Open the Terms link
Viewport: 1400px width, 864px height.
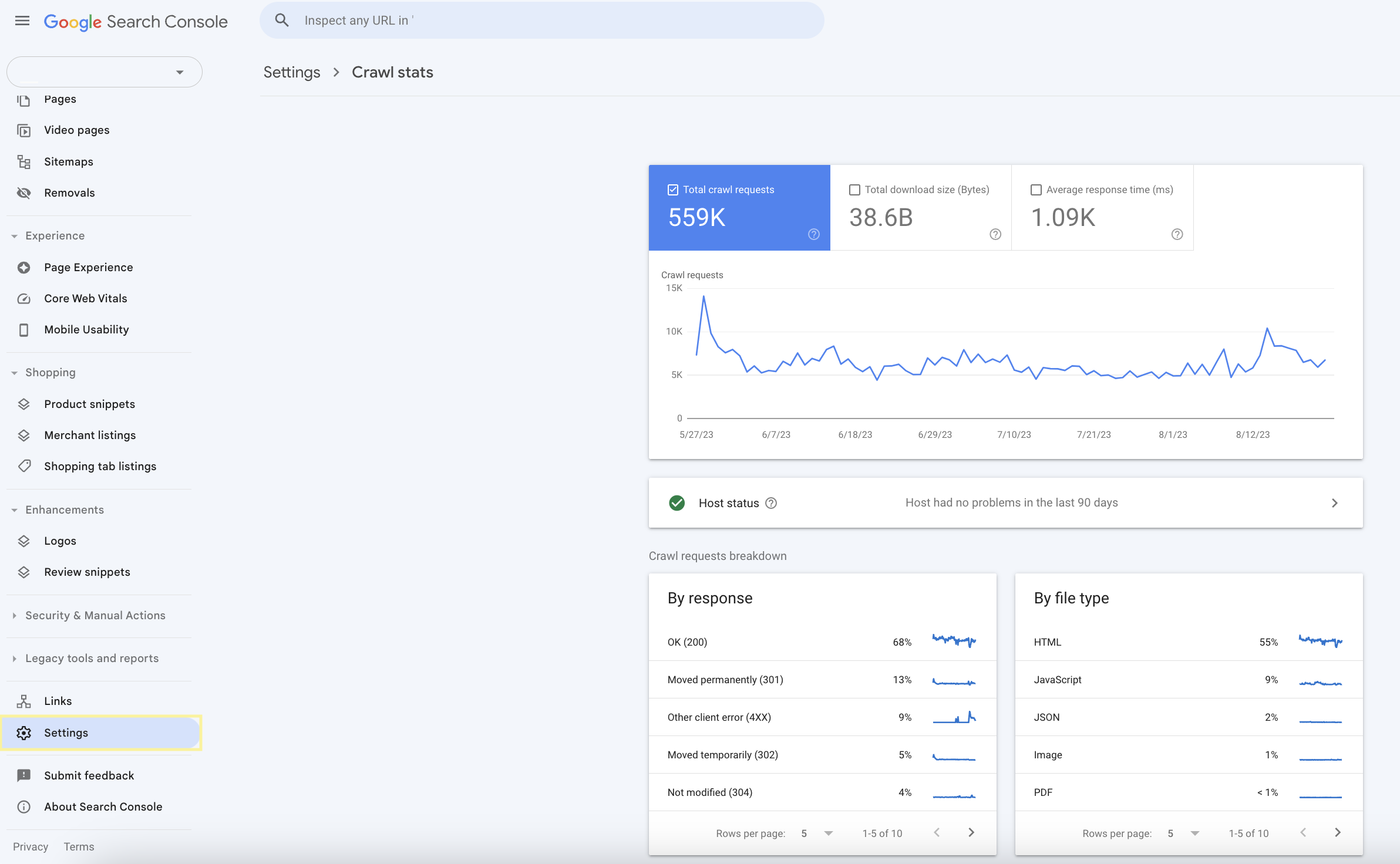[x=79, y=846]
